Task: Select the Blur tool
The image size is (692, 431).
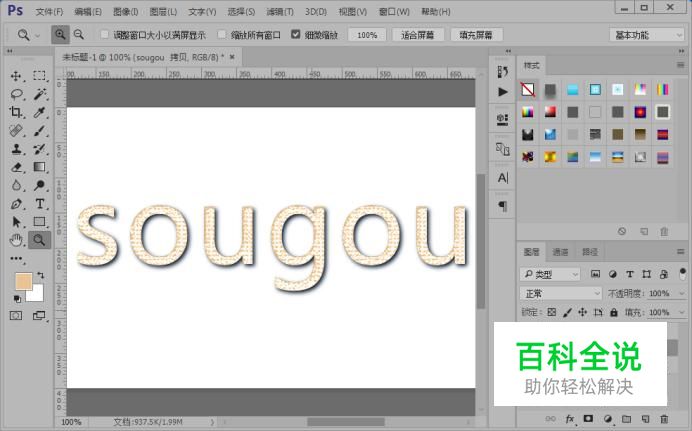Action: [x=16, y=185]
